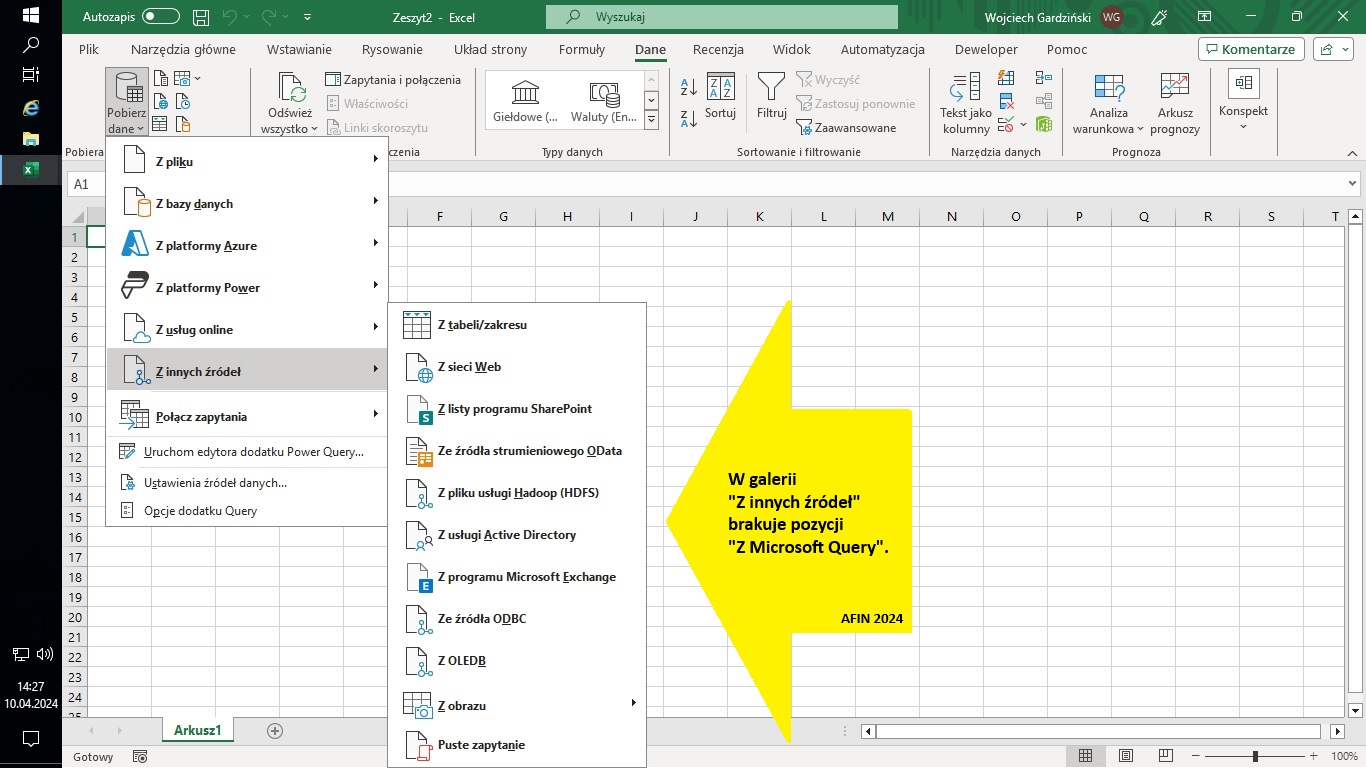The image size is (1366, 768).
Task: Collapse the ribbon with chevron
Action: (1353, 153)
